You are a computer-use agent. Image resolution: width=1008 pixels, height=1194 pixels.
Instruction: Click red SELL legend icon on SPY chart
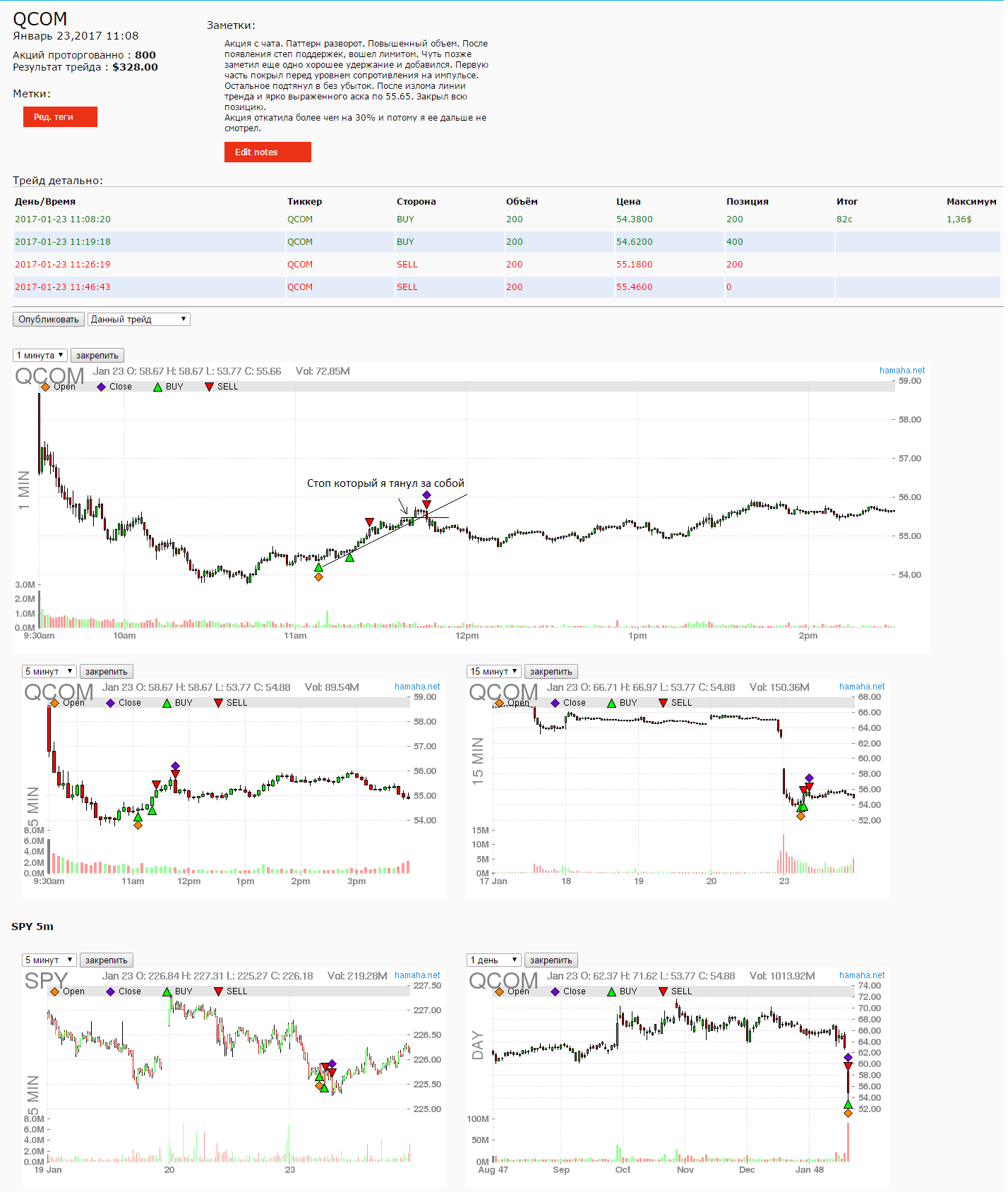(x=218, y=991)
